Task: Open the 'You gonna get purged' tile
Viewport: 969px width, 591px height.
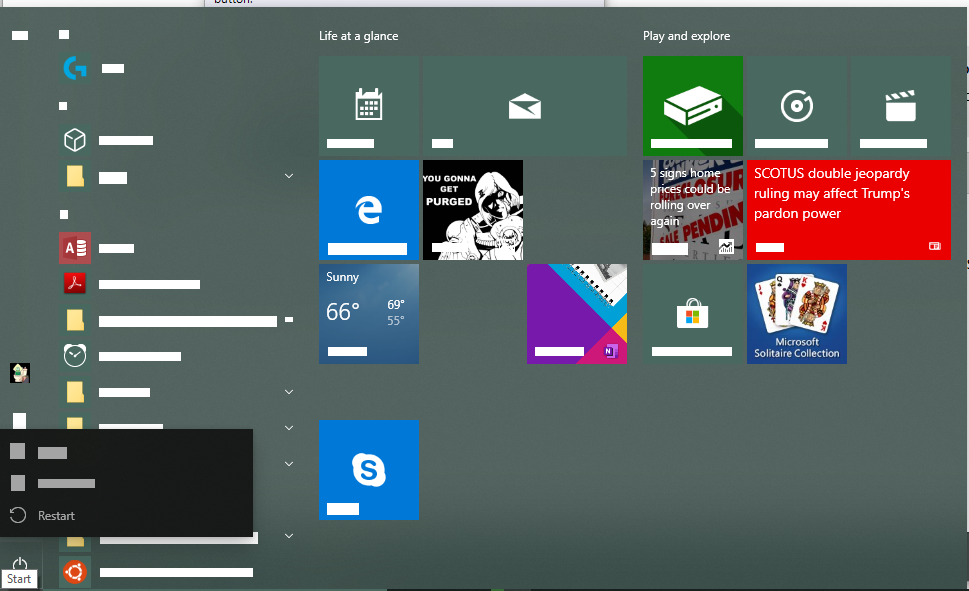Action: click(473, 210)
